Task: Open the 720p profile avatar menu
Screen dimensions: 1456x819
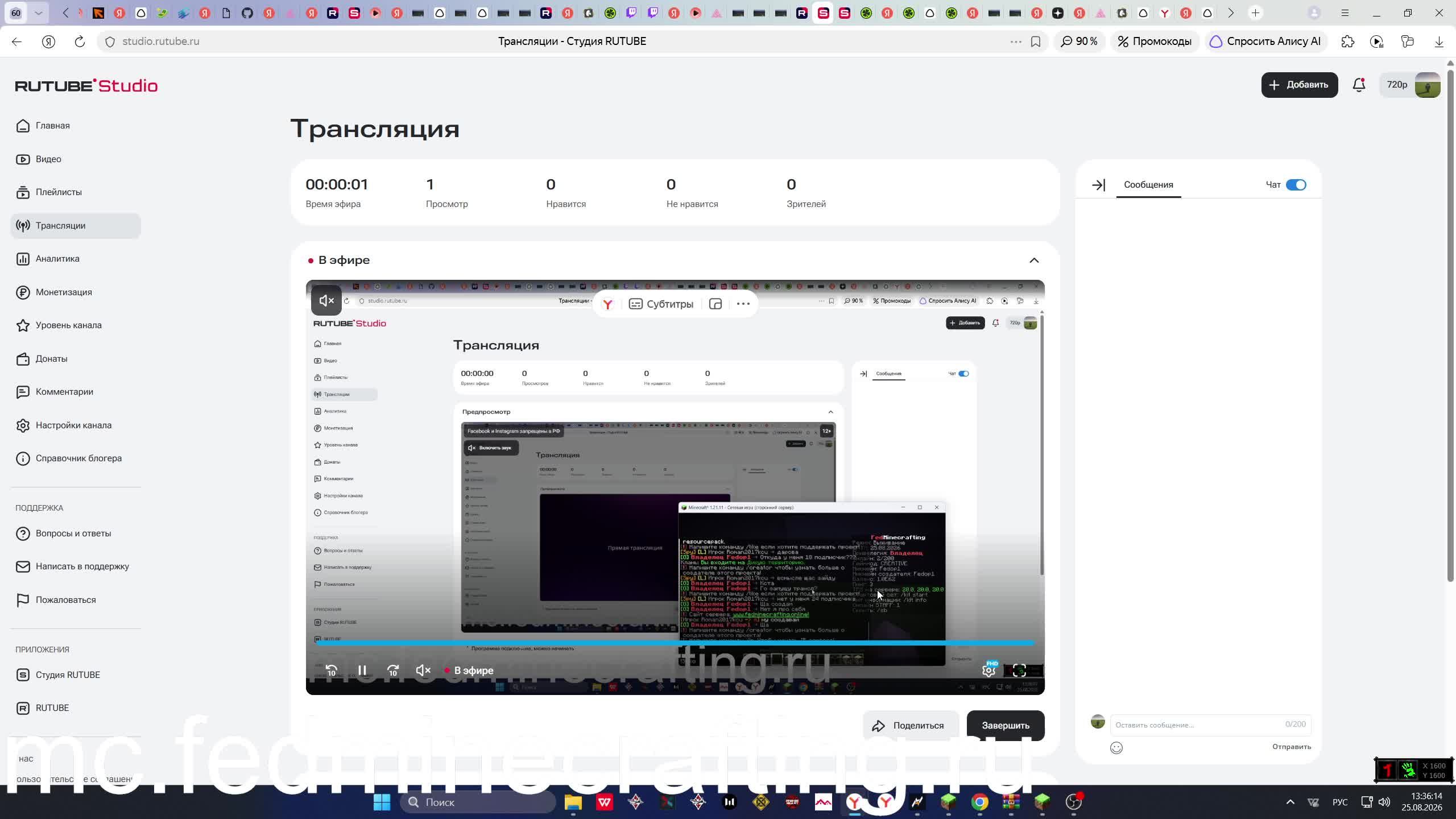Action: 1410,85
